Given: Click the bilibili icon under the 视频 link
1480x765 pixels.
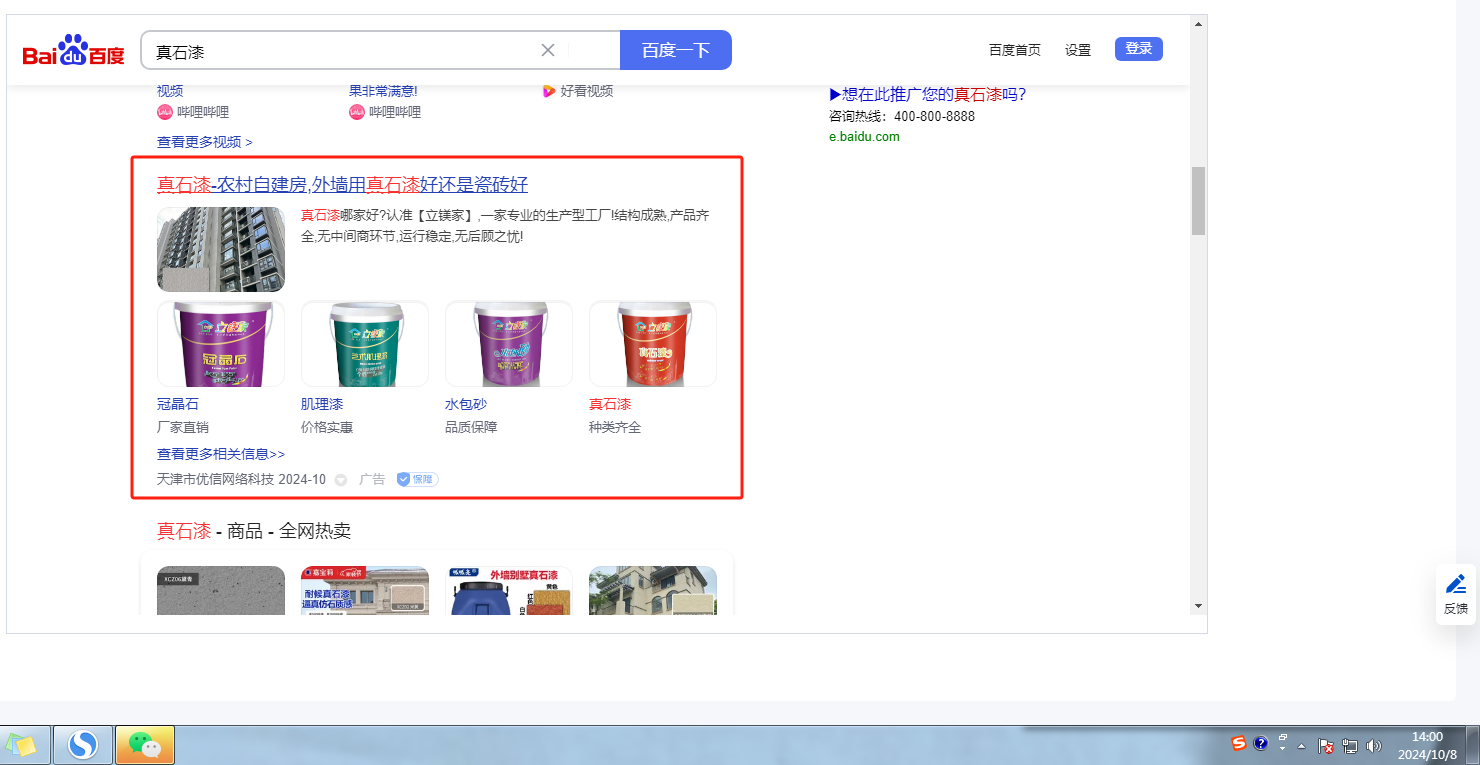Looking at the screenshot, I should pyautogui.click(x=165, y=112).
